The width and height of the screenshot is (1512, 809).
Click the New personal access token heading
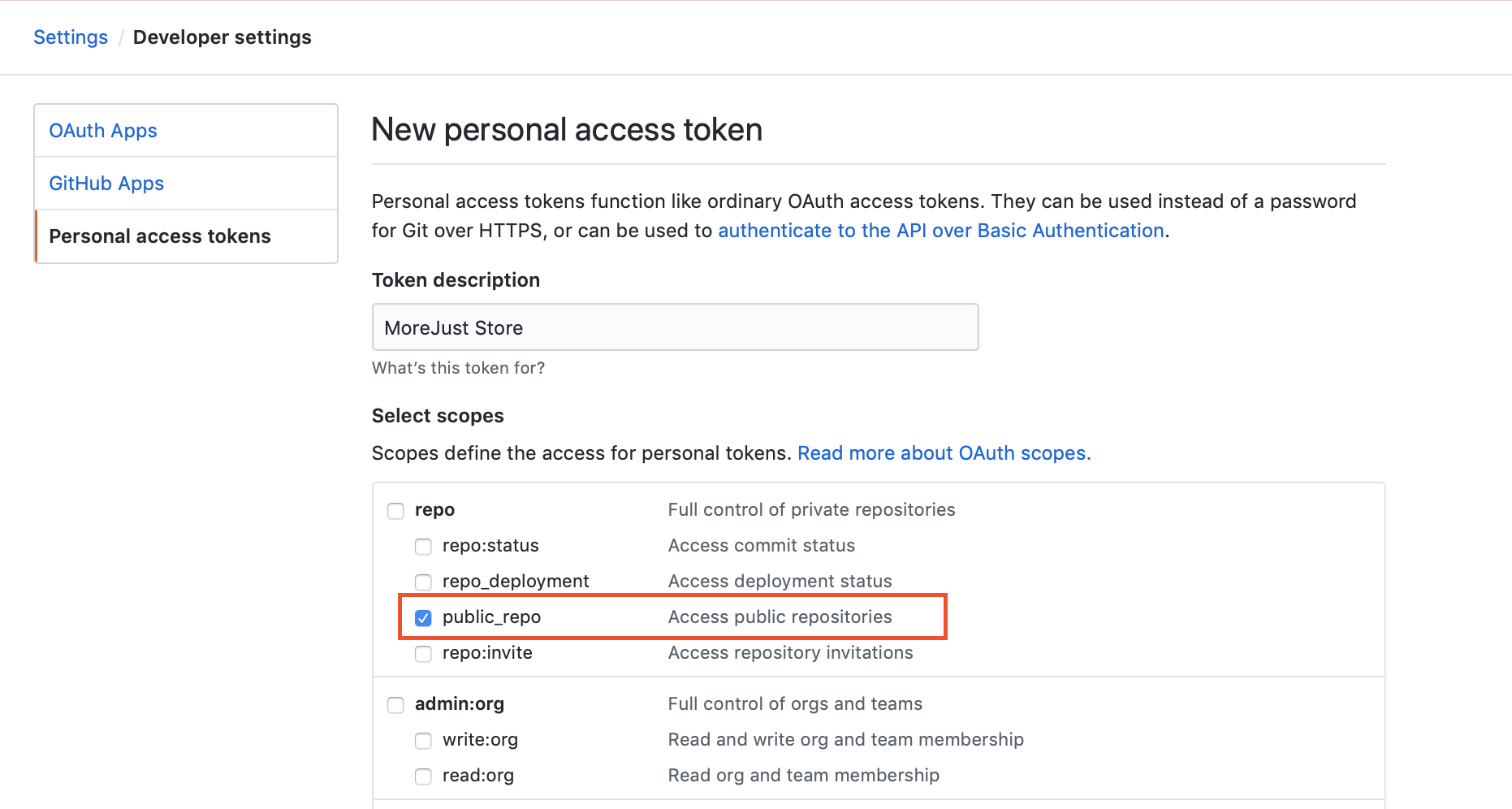pyautogui.click(x=567, y=130)
